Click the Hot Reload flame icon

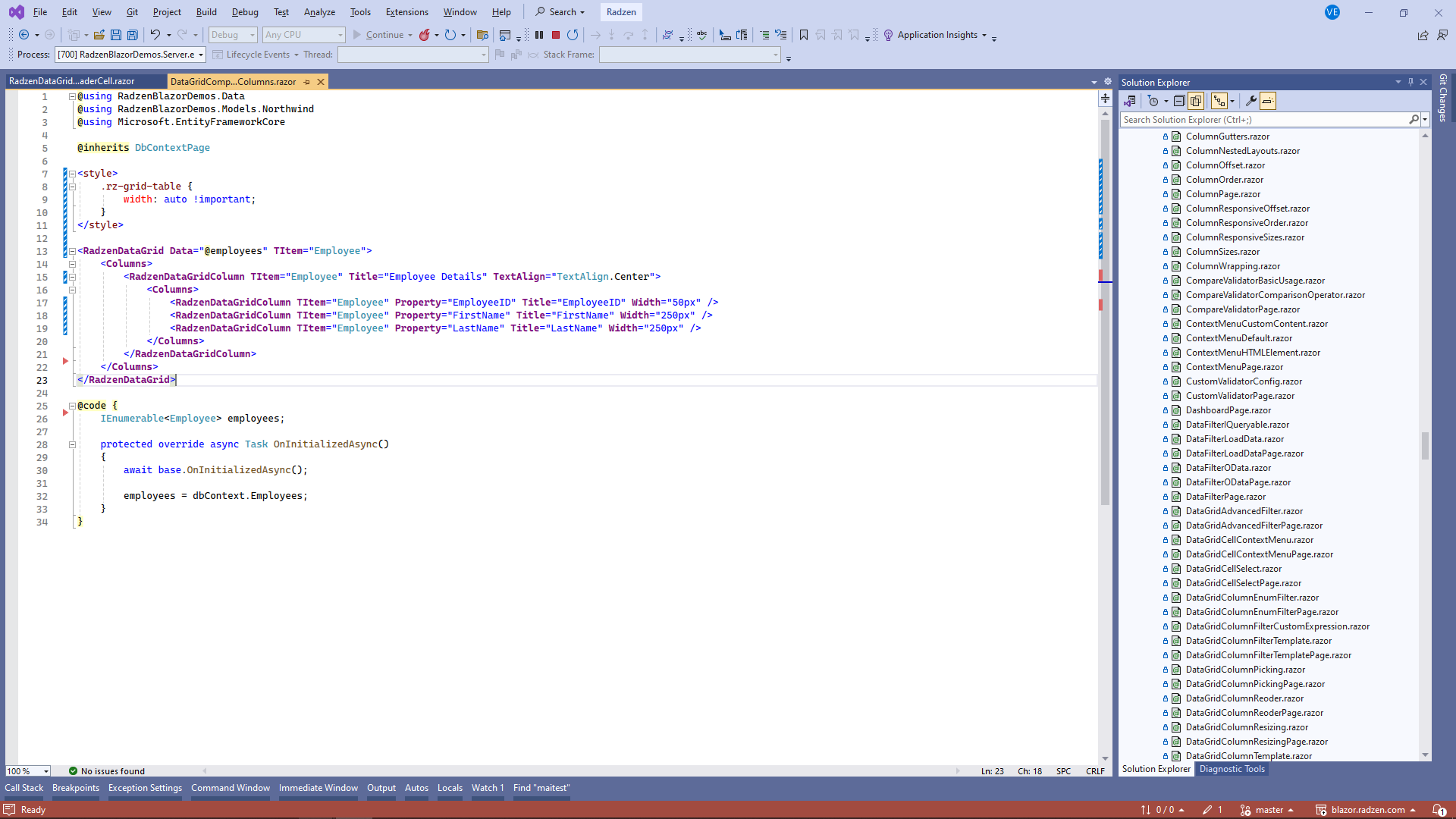tap(425, 35)
